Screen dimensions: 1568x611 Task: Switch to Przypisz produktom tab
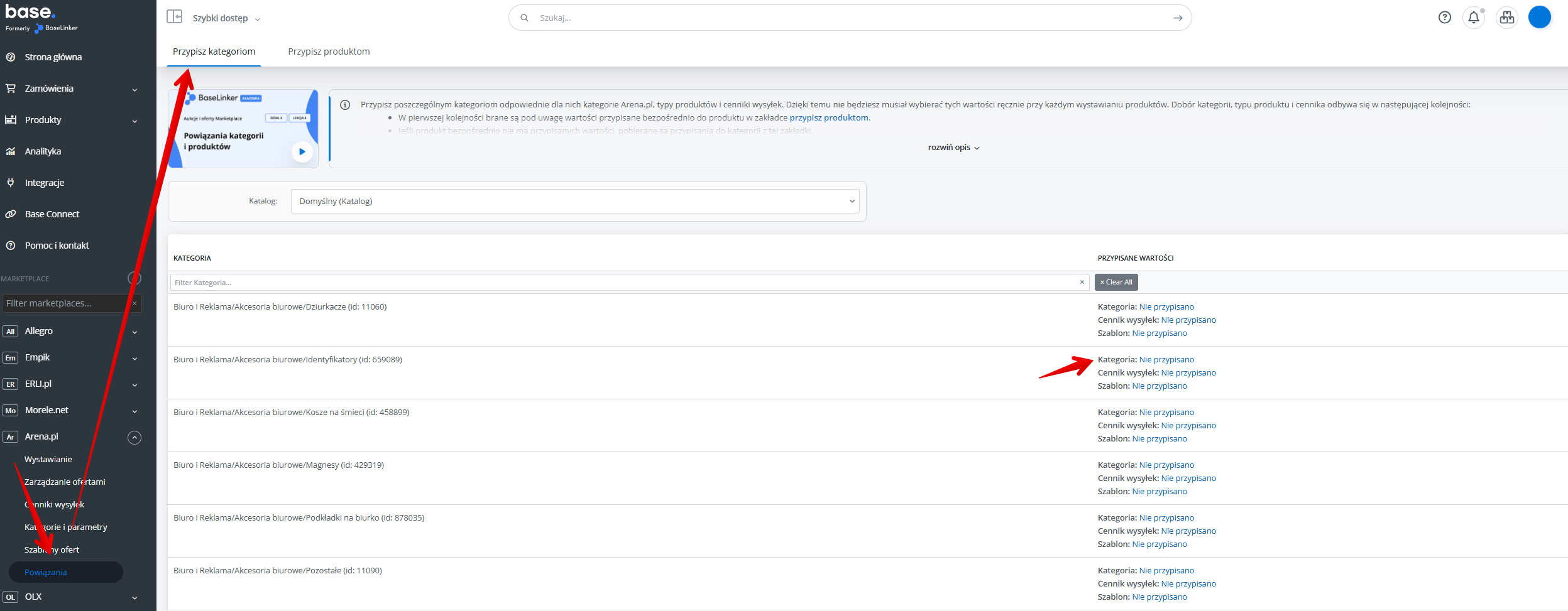[x=329, y=51]
